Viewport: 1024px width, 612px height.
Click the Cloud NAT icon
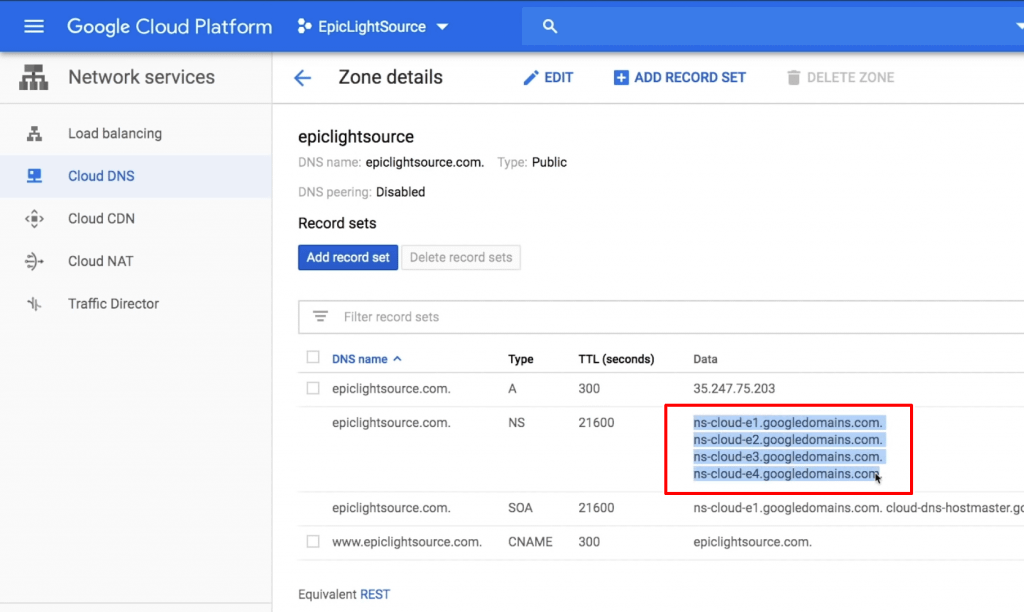click(x=34, y=261)
